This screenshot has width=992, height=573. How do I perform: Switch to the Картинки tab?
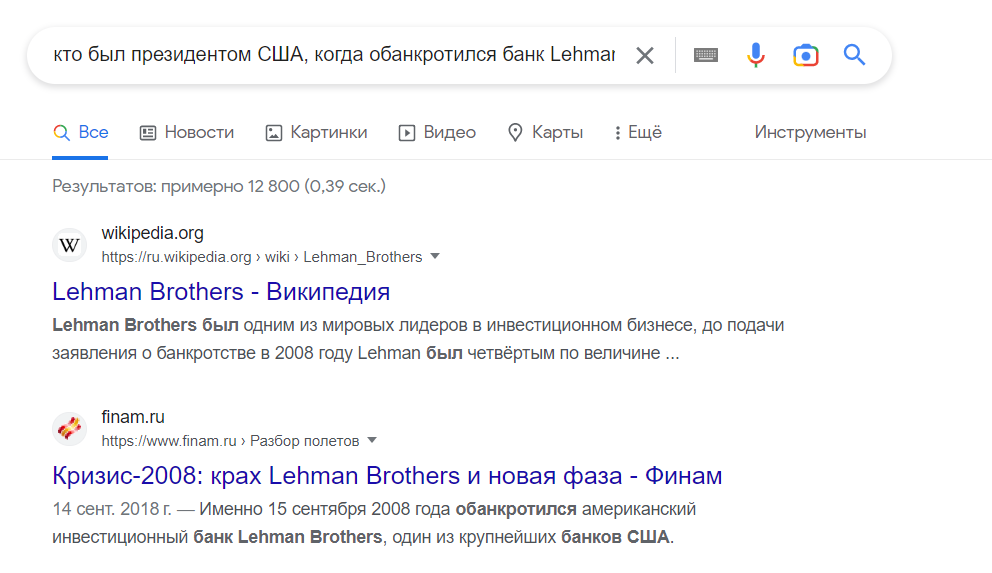316,132
